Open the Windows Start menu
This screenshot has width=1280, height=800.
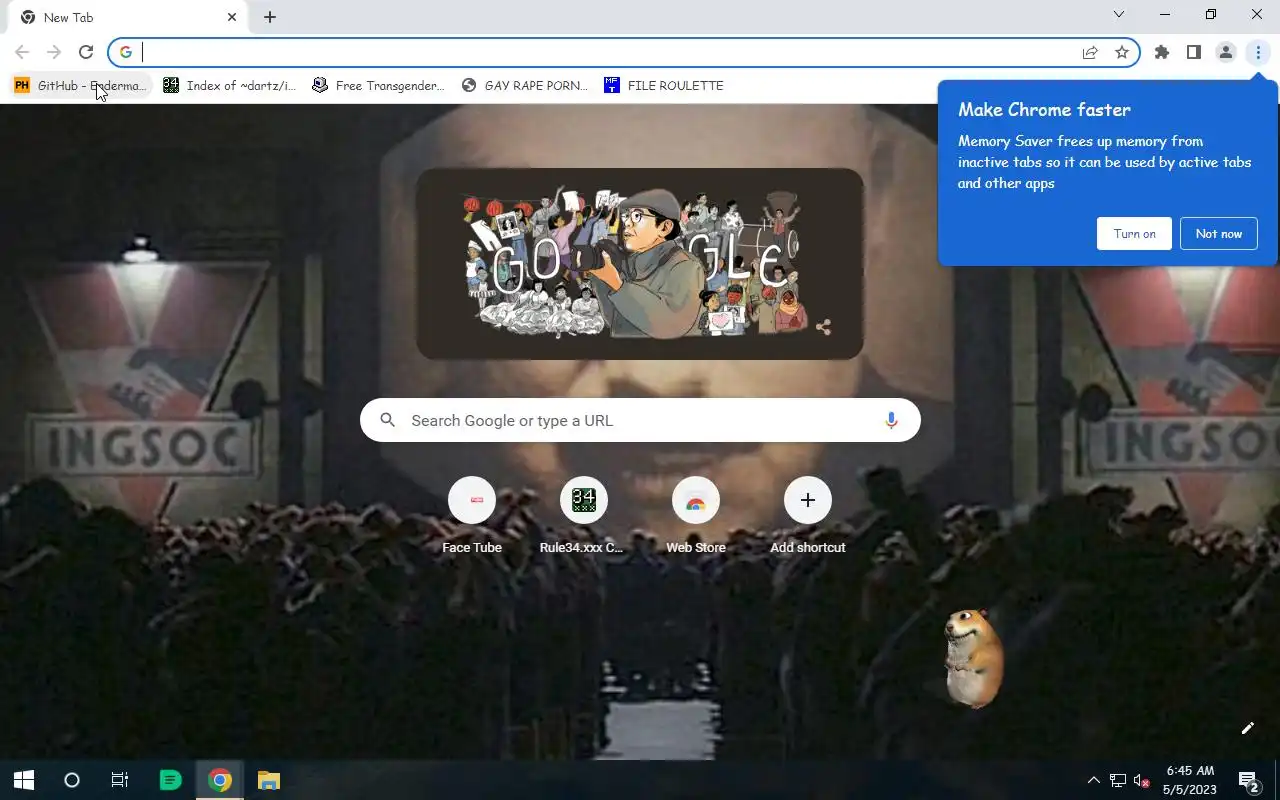click(x=24, y=780)
